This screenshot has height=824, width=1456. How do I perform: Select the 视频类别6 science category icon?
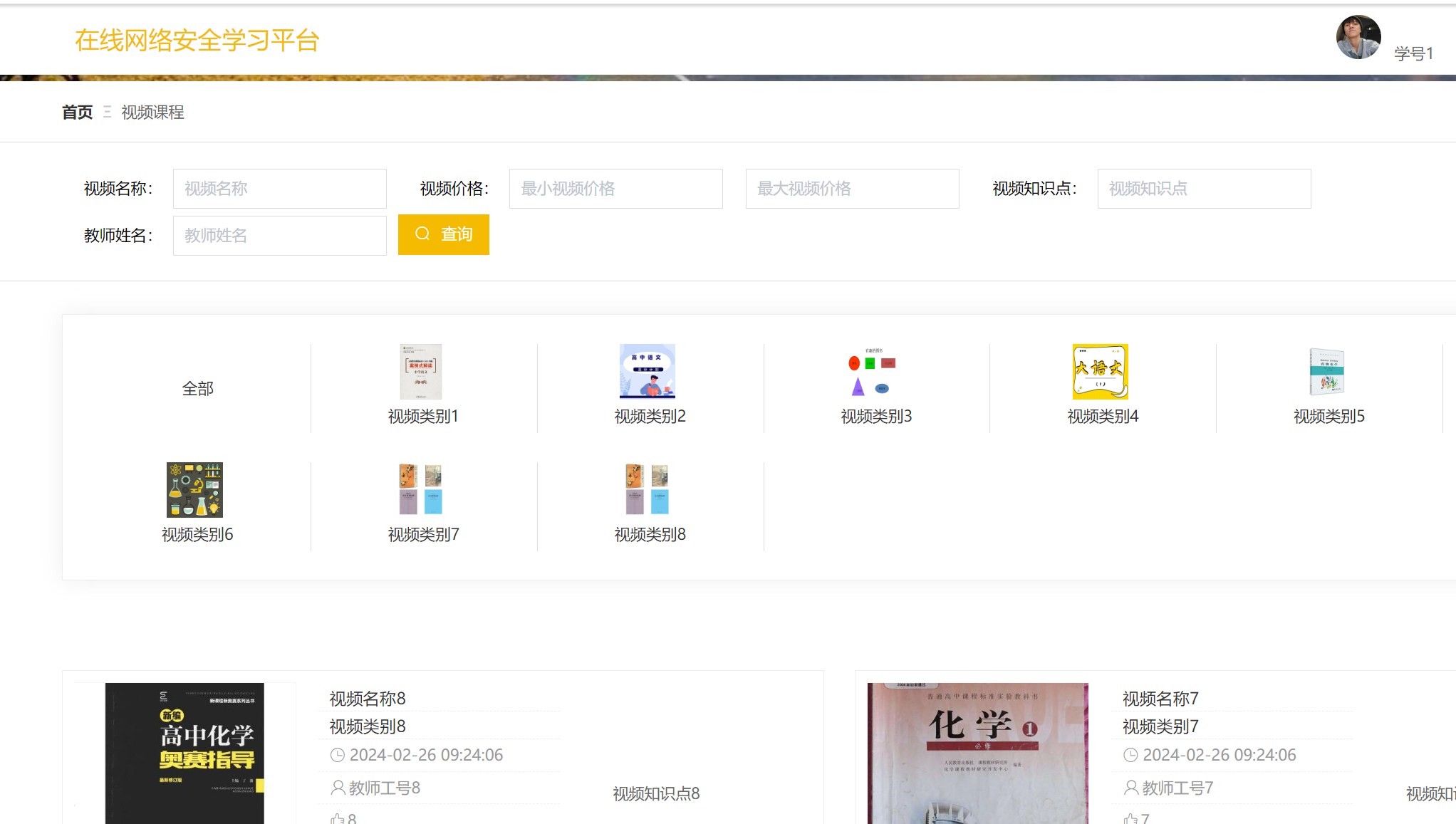(194, 489)
